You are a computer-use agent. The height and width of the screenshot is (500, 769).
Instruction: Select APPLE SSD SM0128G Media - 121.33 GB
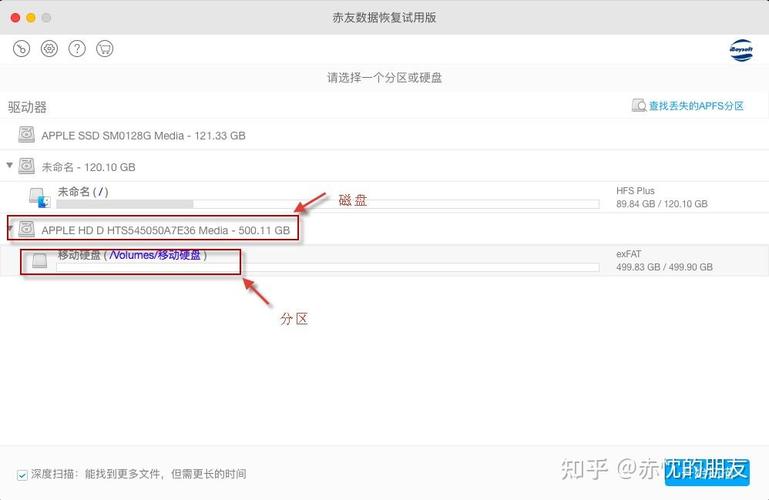pyautogui.click(x=384, y=135)
